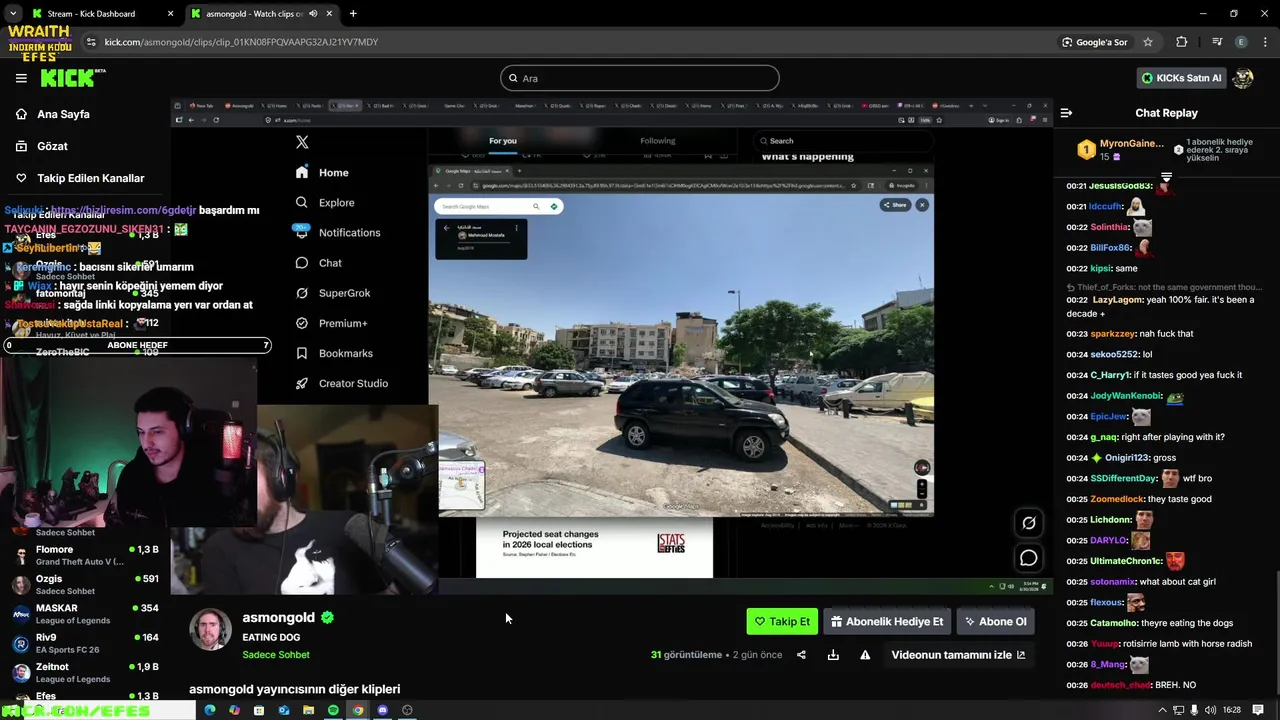Open Spotify from the taskbar
This screenshot has height=720, width=1280.
(333, 710)
